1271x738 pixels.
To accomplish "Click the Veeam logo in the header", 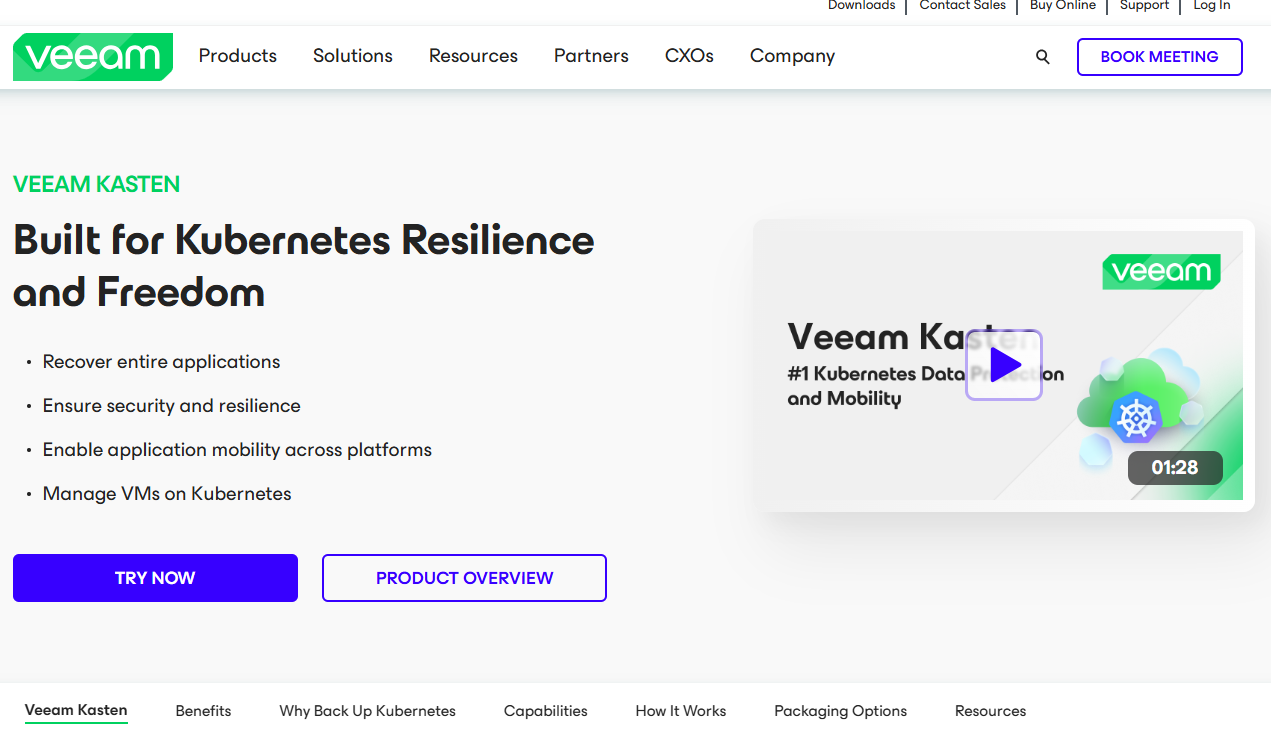I will [x=92, y=56].
